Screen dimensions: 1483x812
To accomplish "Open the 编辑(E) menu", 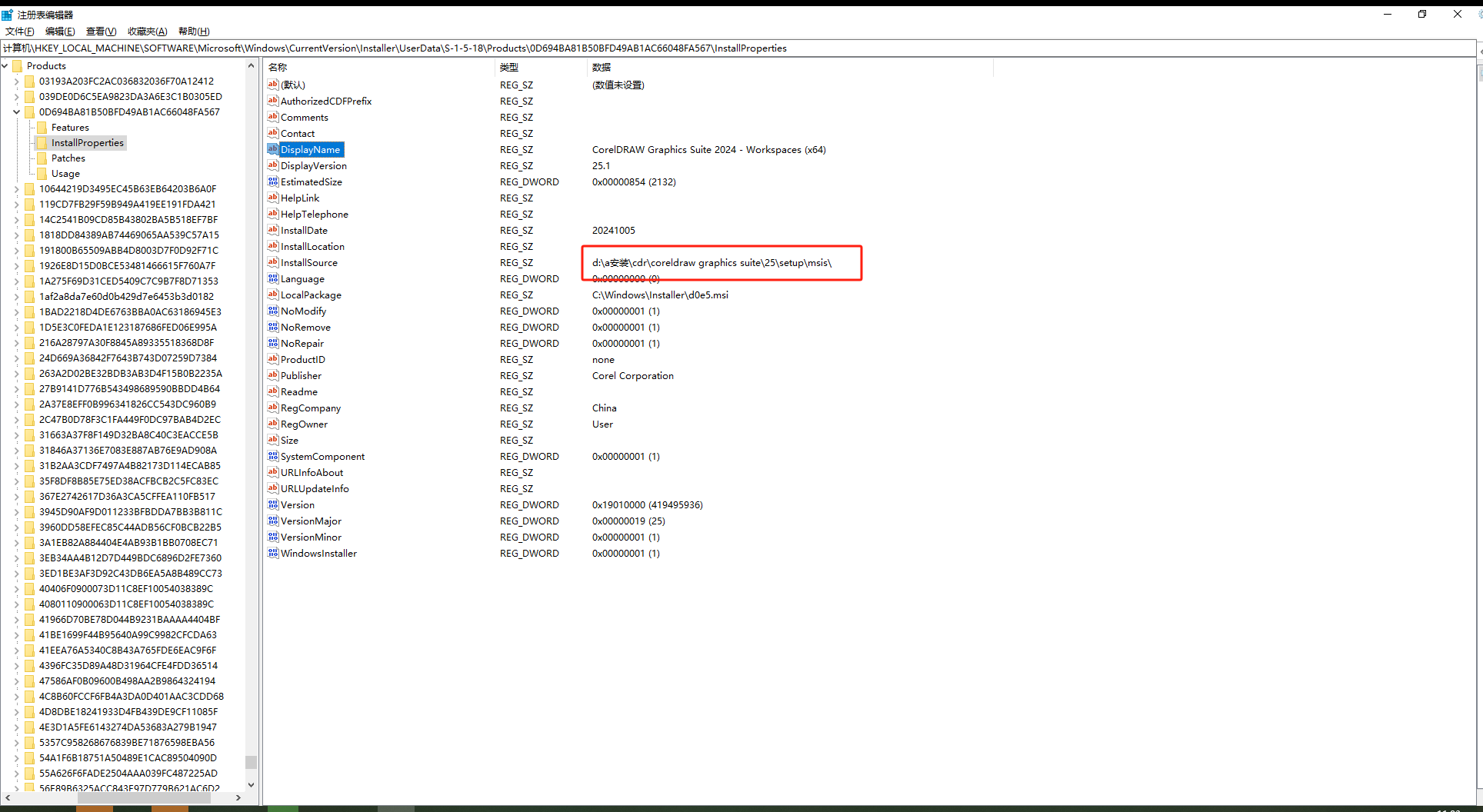I will [60, 32].
